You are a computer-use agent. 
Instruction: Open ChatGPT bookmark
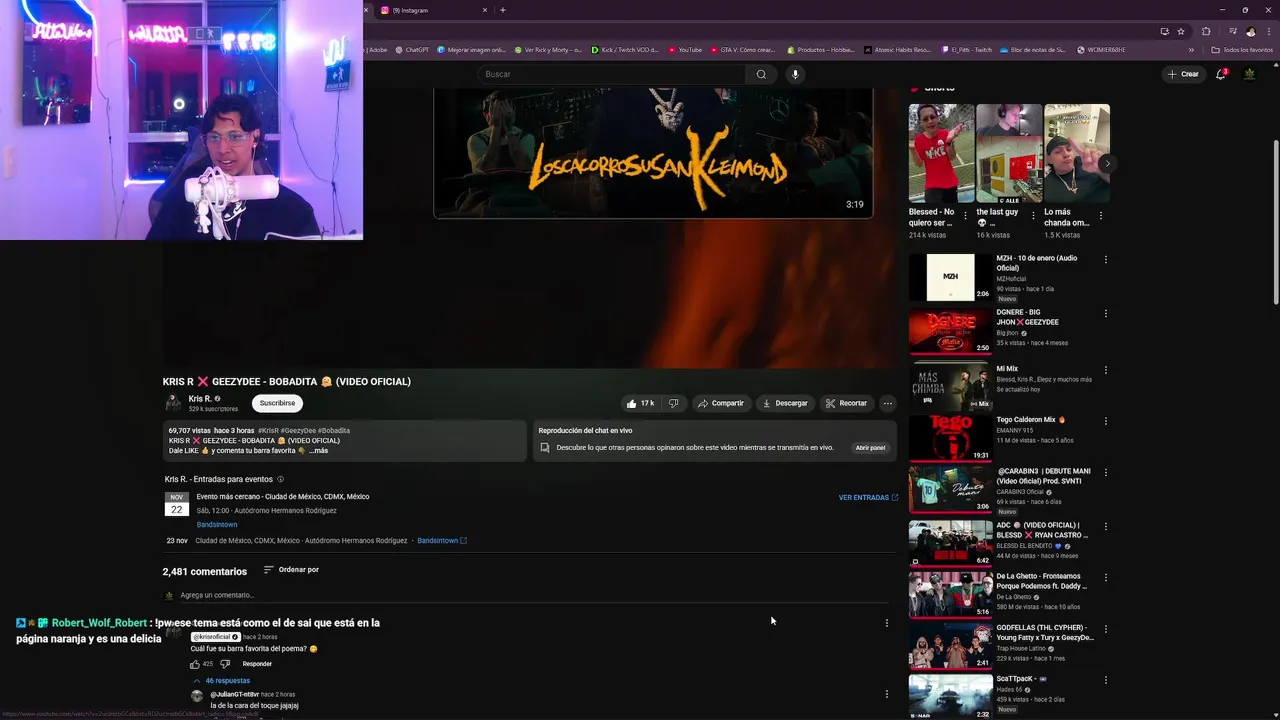(x=412, y=50)
